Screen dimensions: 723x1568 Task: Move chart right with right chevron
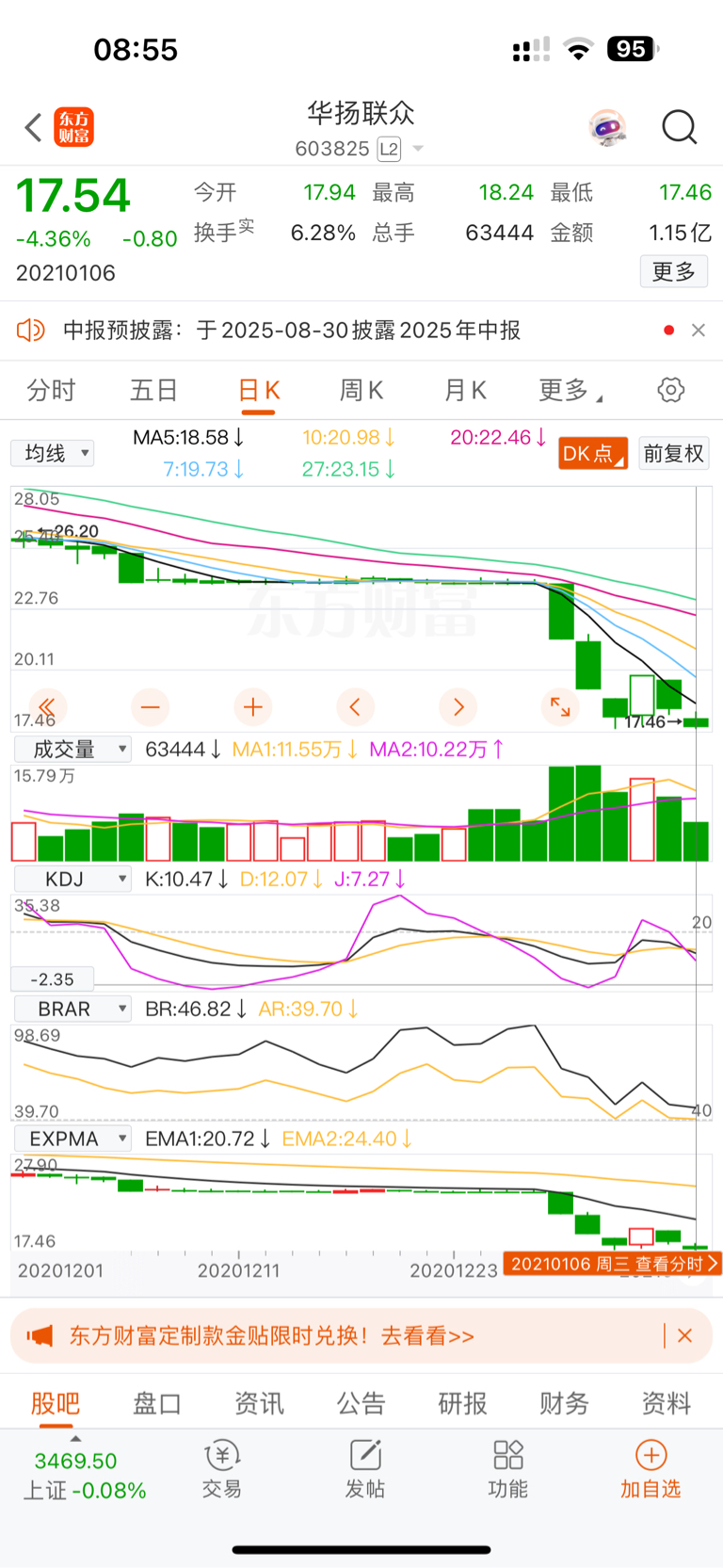click(458, 706)
